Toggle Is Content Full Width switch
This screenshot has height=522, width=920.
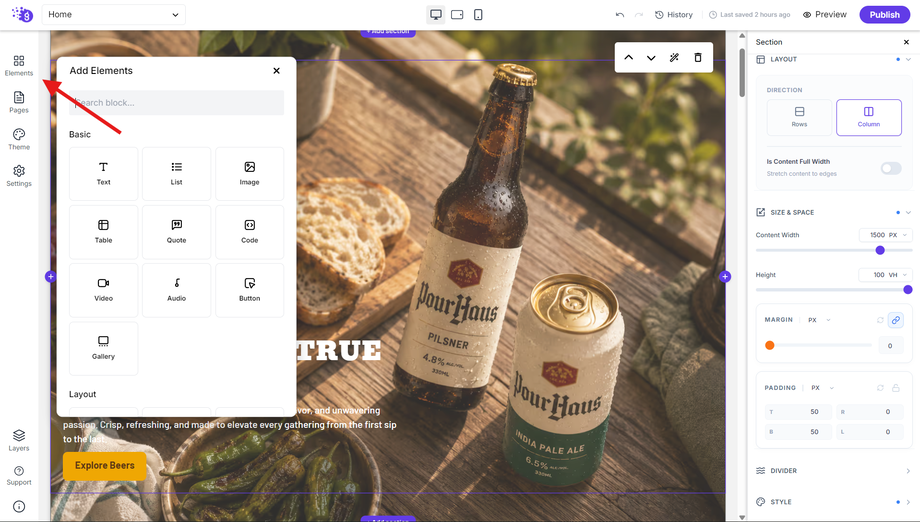click(891, 168)
